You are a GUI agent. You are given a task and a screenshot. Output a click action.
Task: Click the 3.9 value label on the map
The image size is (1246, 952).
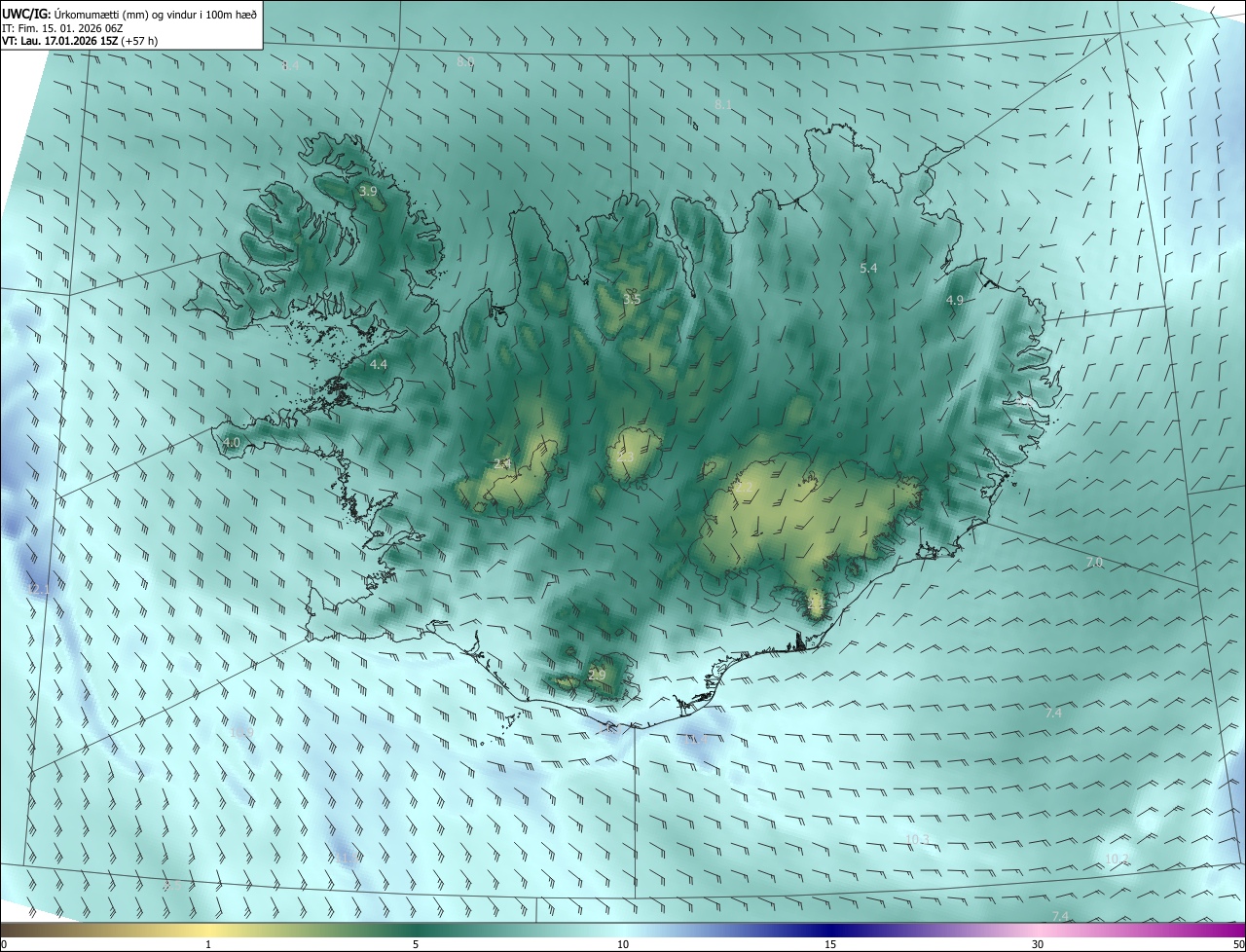[x=368, y=192]
